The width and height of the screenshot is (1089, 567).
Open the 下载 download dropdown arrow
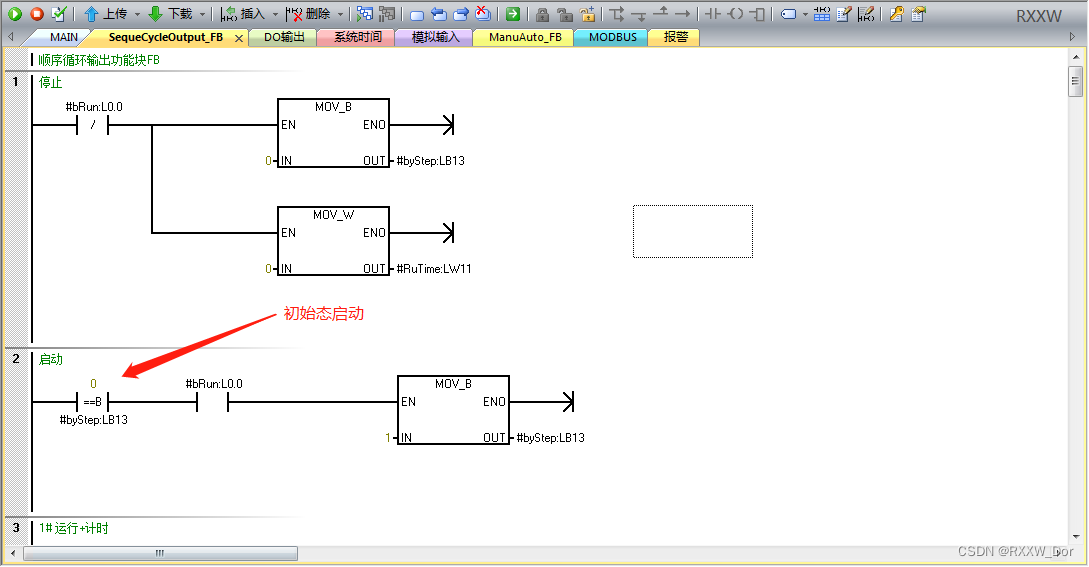tap(202, 14)
